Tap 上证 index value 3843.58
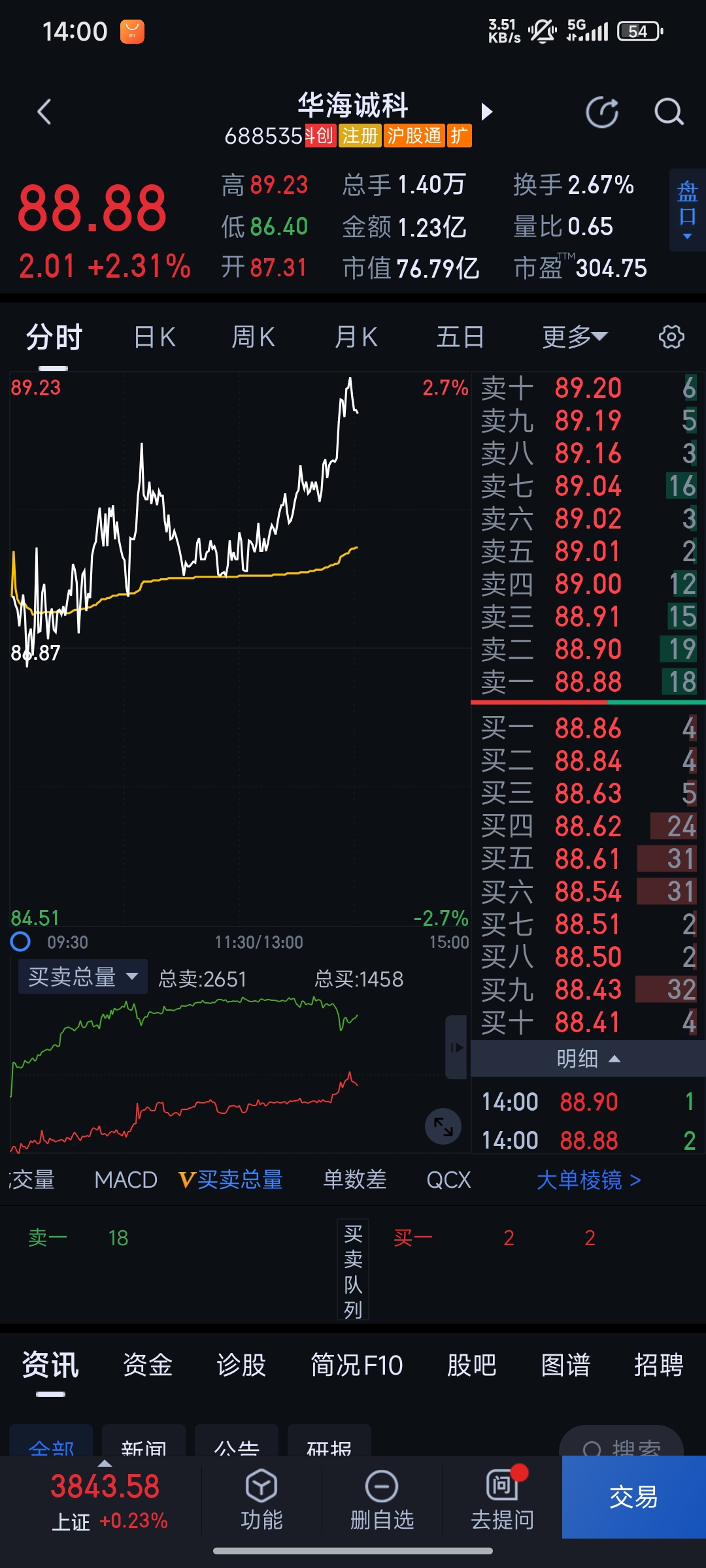 tap(105, 1486)
